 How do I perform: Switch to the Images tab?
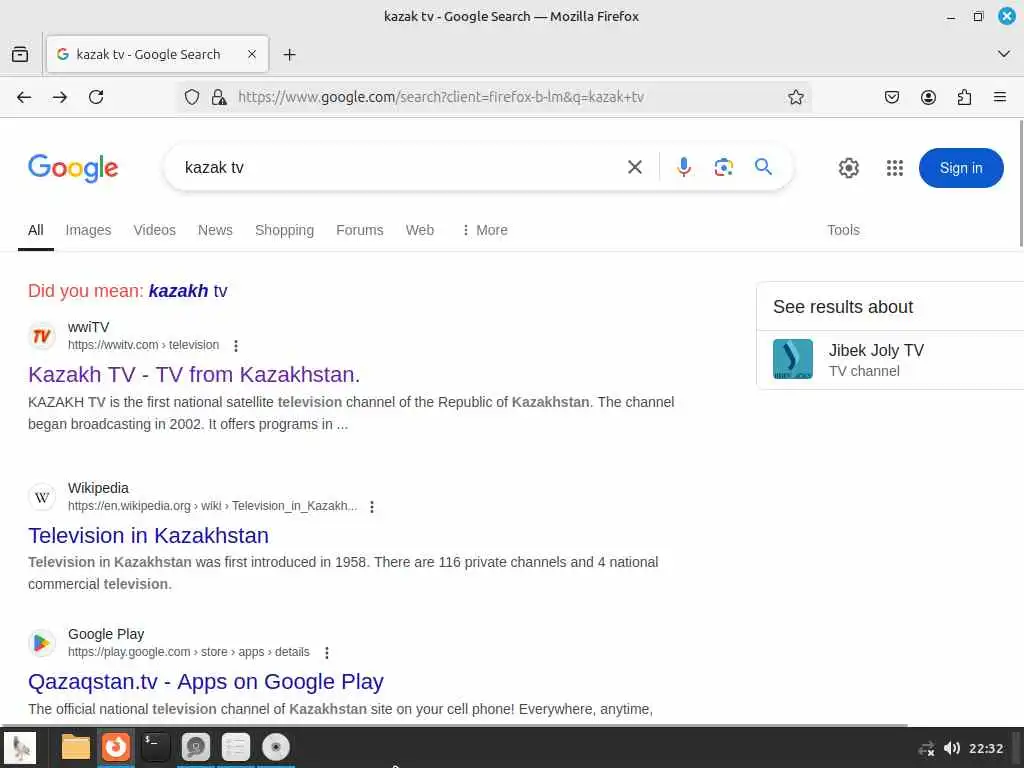(x=88, y=230)
